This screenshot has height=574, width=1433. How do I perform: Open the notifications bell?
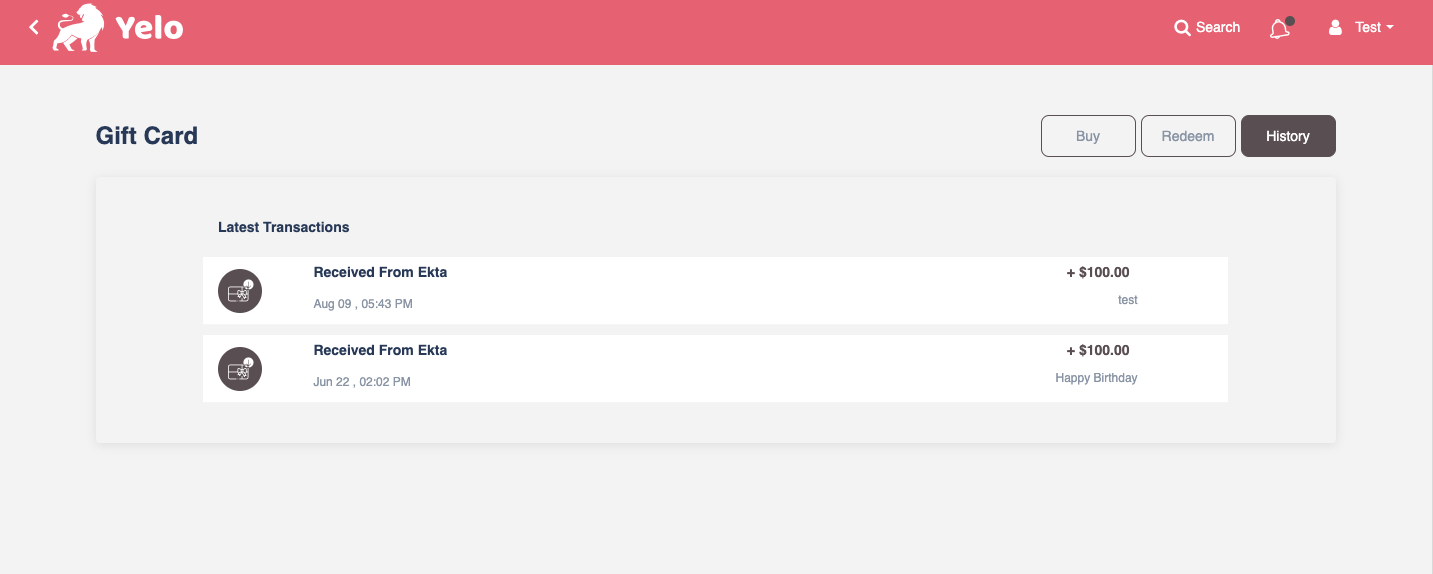pos(1280,28)
